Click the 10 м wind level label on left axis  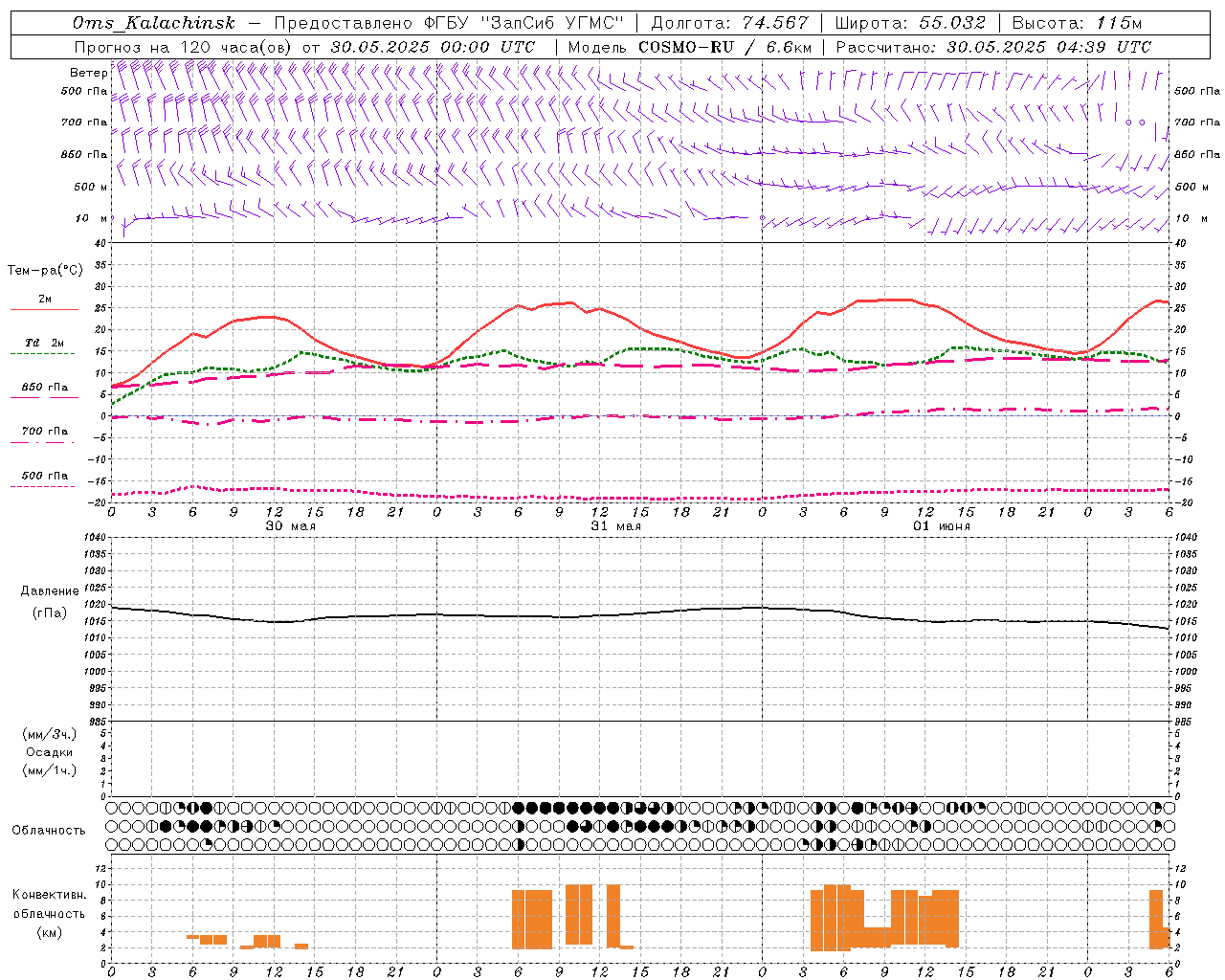(x=93, y=218)
